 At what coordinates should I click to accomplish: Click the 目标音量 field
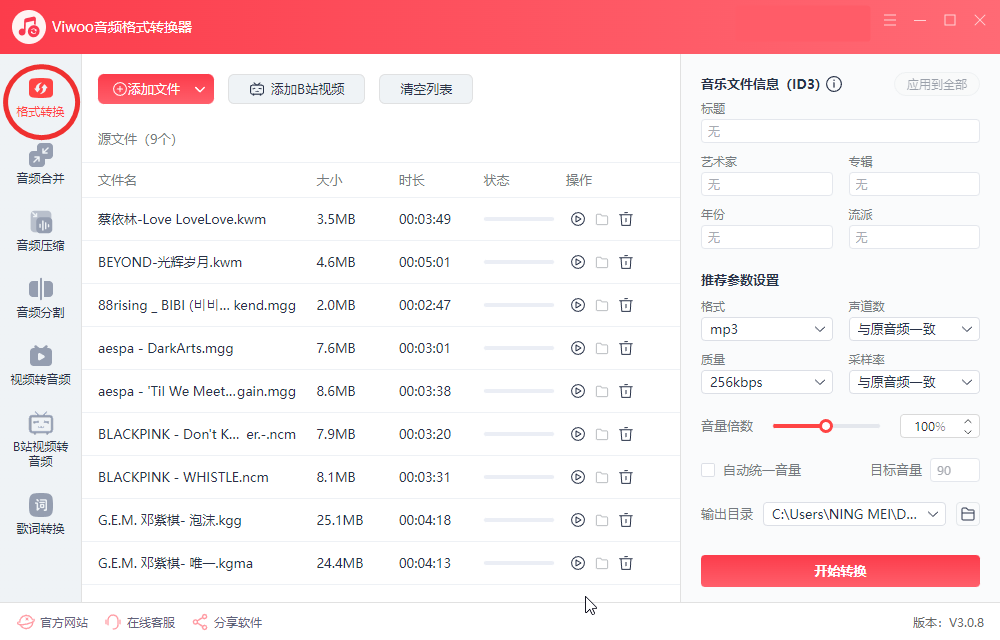coord(955,470)
